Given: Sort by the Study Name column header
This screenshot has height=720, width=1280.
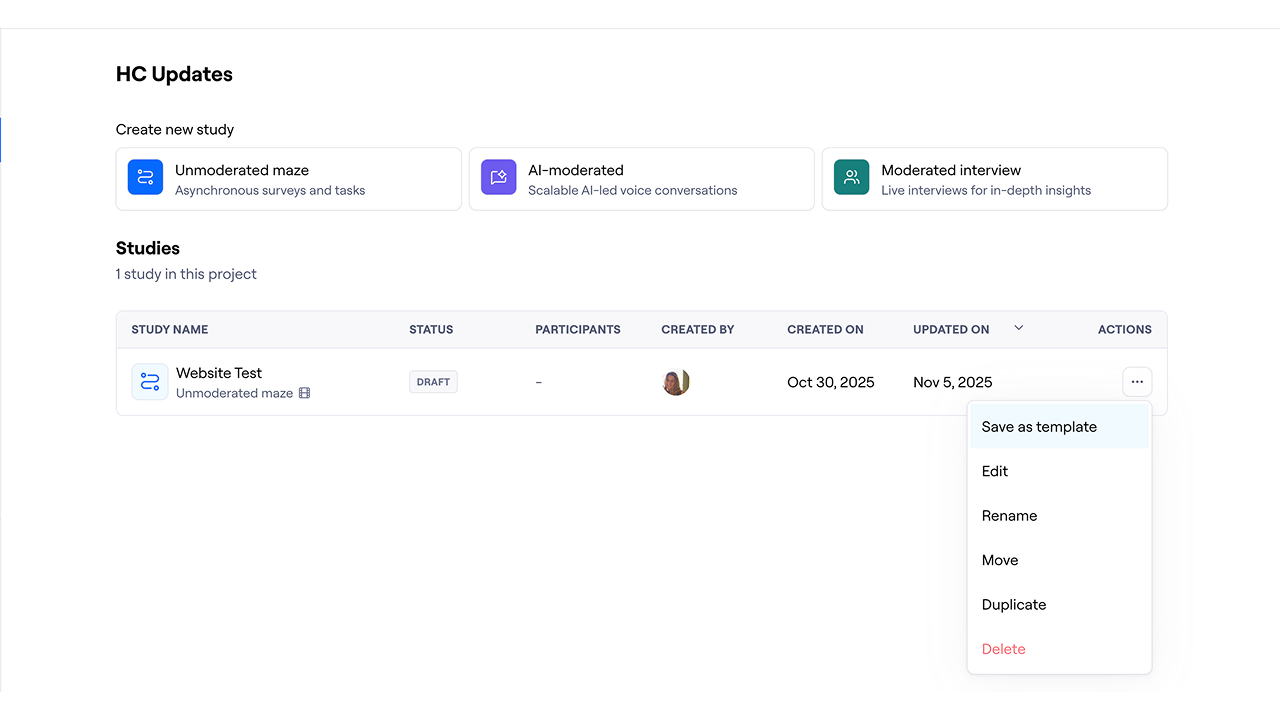Looking at the screenshot, I should tap(170, 329).
